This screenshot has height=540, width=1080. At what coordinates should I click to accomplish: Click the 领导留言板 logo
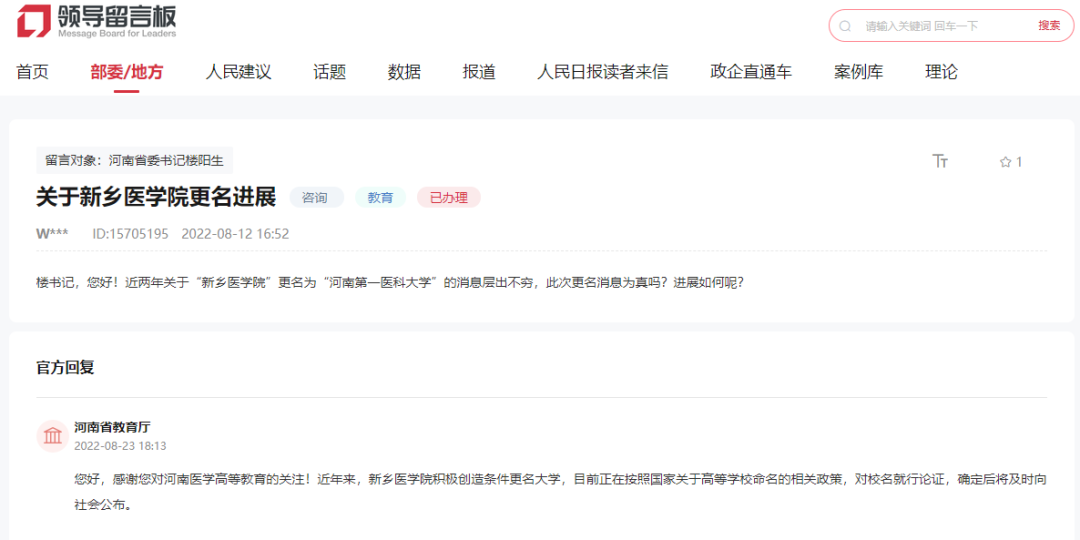(x=97, y=21)
